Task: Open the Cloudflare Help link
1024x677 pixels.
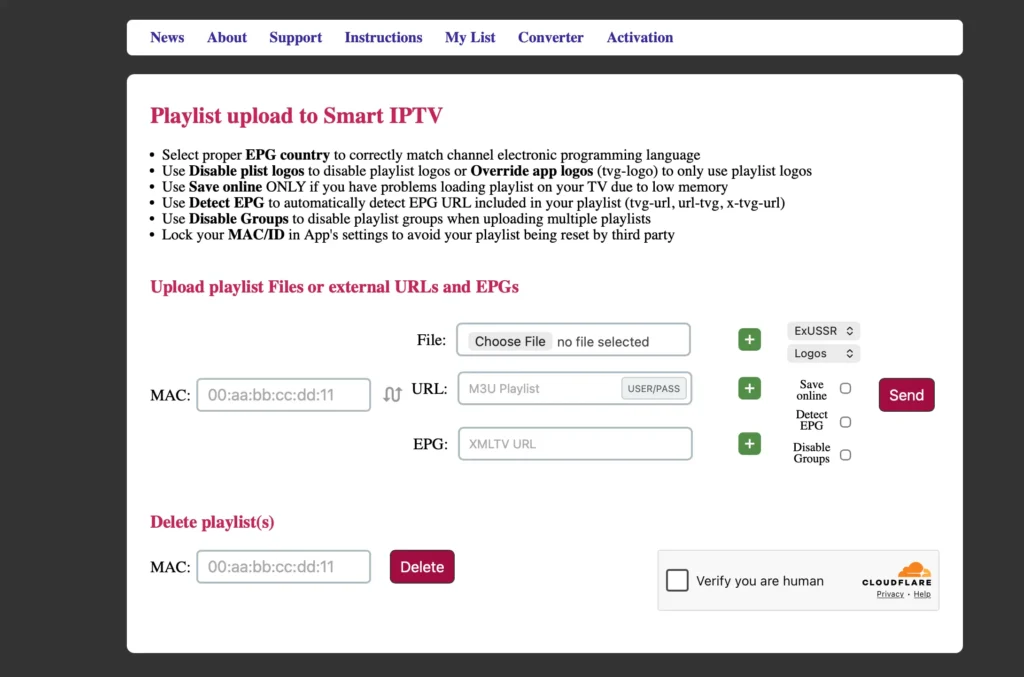Action: pyautogui.click(x=922, y=594)
